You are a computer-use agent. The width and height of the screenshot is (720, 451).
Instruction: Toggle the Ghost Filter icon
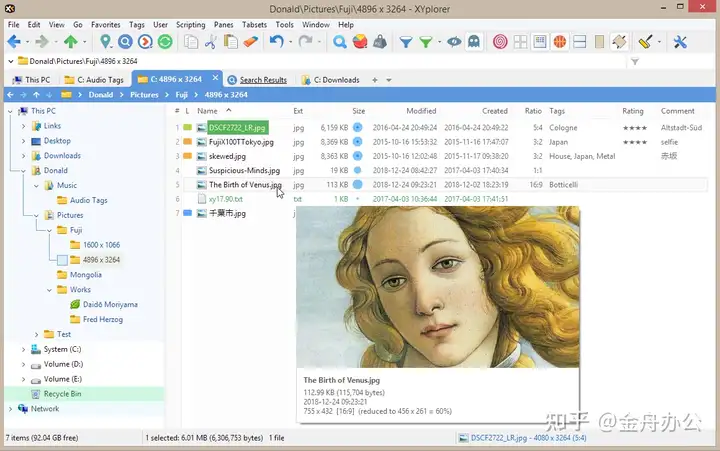coord(474,42)
